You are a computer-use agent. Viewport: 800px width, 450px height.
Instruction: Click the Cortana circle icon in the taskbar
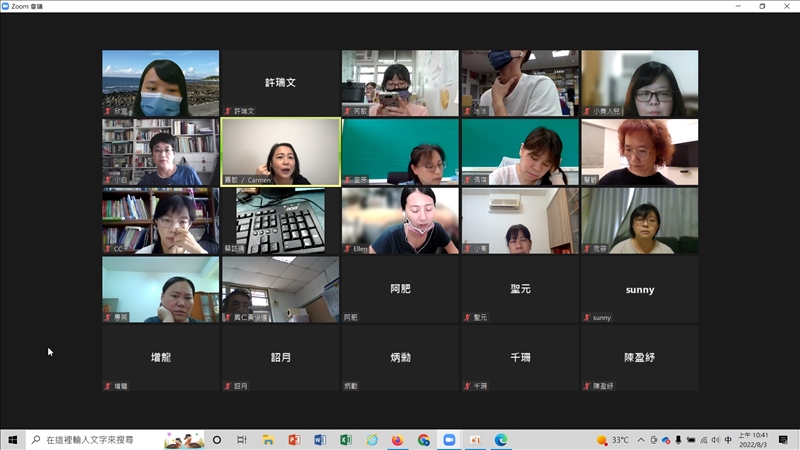tap(217, 440)
